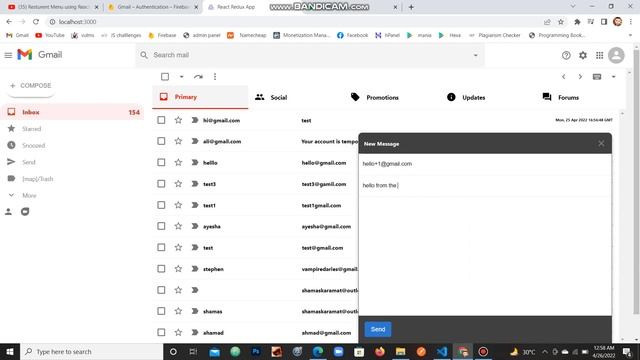Screen dimensions: 640x360
Task: Open the select dropdown arrow beside the checkbox
Action: click(182, 77)
